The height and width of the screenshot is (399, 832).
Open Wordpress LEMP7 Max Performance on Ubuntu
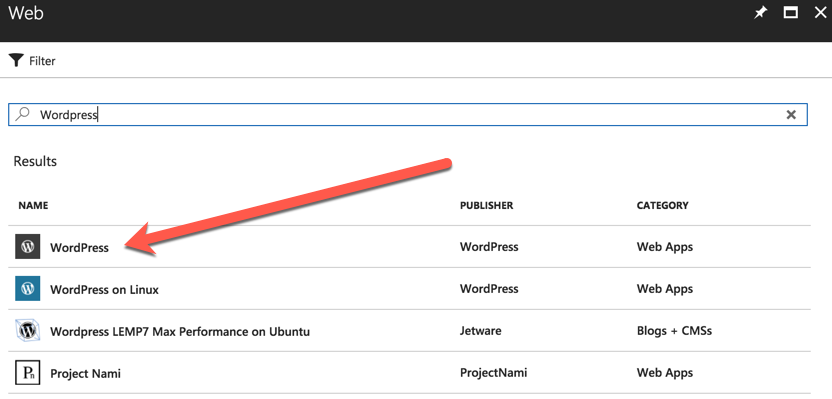click(x=180, y=332)
